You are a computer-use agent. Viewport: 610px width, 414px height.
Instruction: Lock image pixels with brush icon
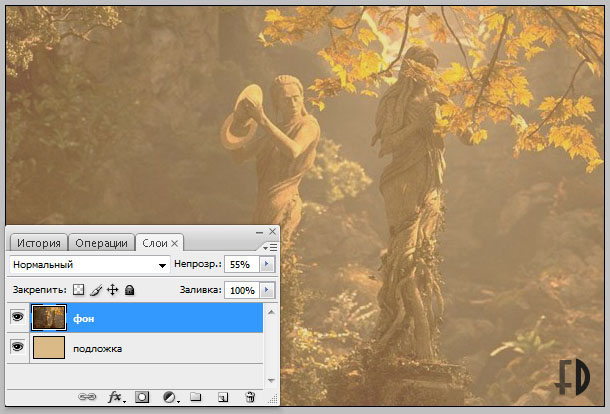coord(96,290)
